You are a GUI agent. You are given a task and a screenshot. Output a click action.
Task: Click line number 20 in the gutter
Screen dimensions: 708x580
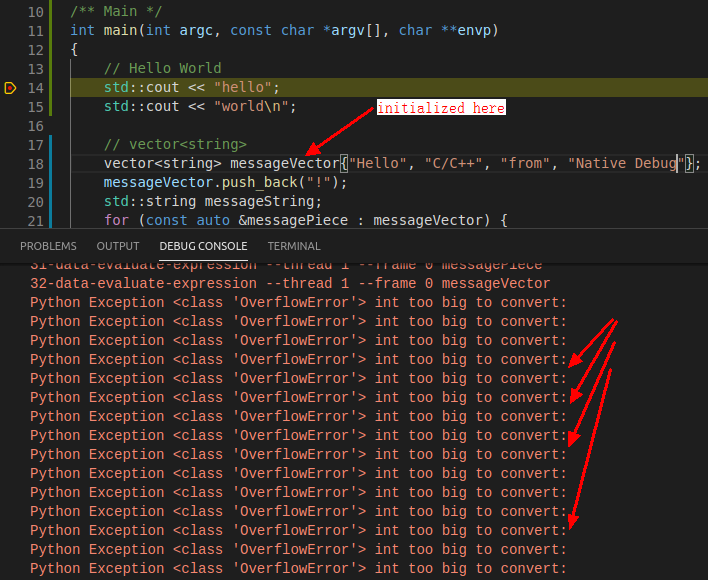36,201
